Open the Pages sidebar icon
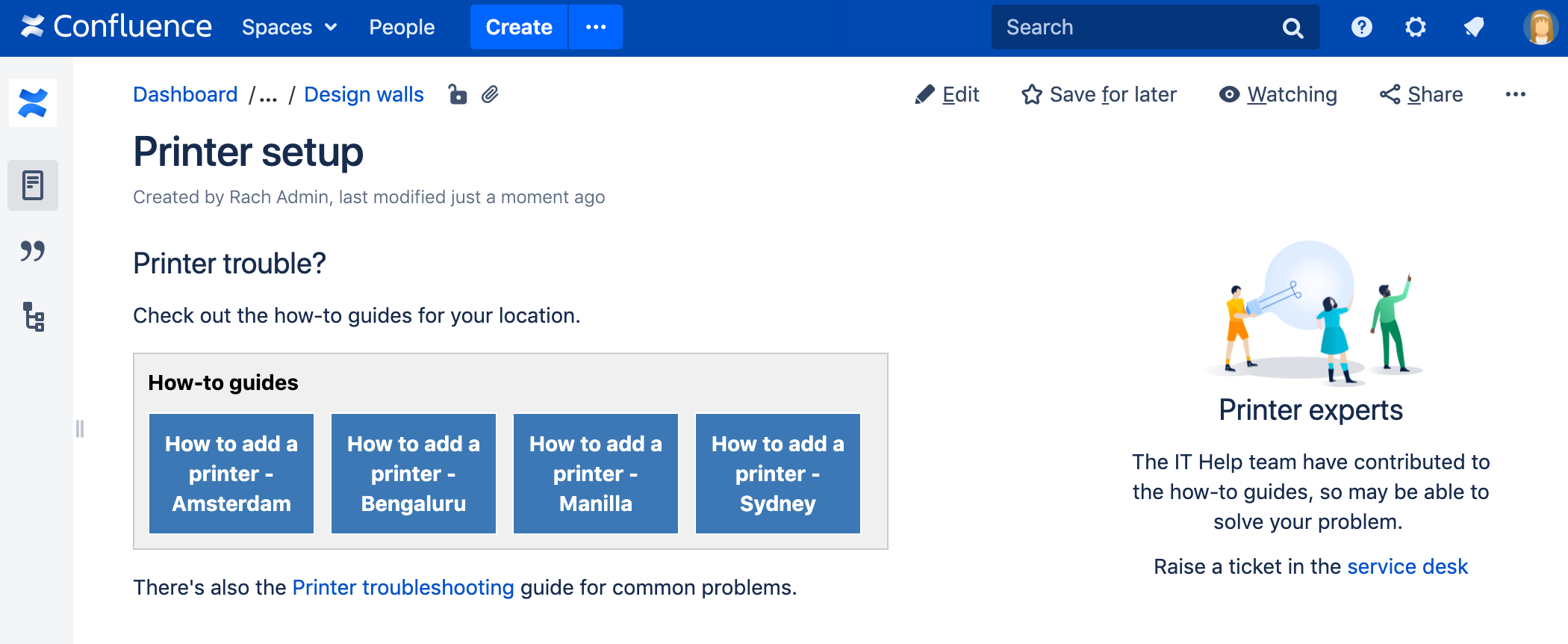 [33, 185]
